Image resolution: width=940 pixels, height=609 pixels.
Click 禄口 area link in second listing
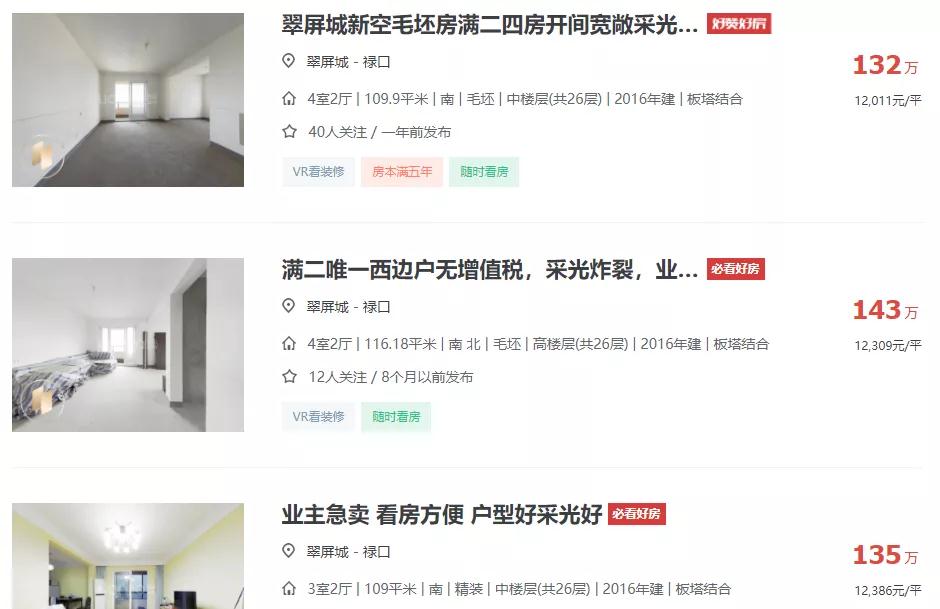[376, 307]
